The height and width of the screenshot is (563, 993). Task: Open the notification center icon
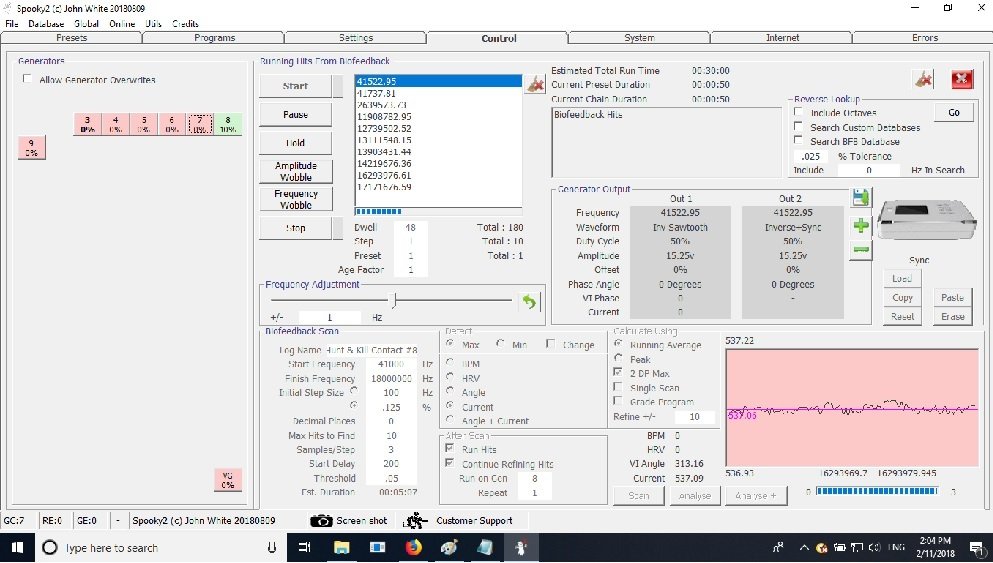click(975, 548)
